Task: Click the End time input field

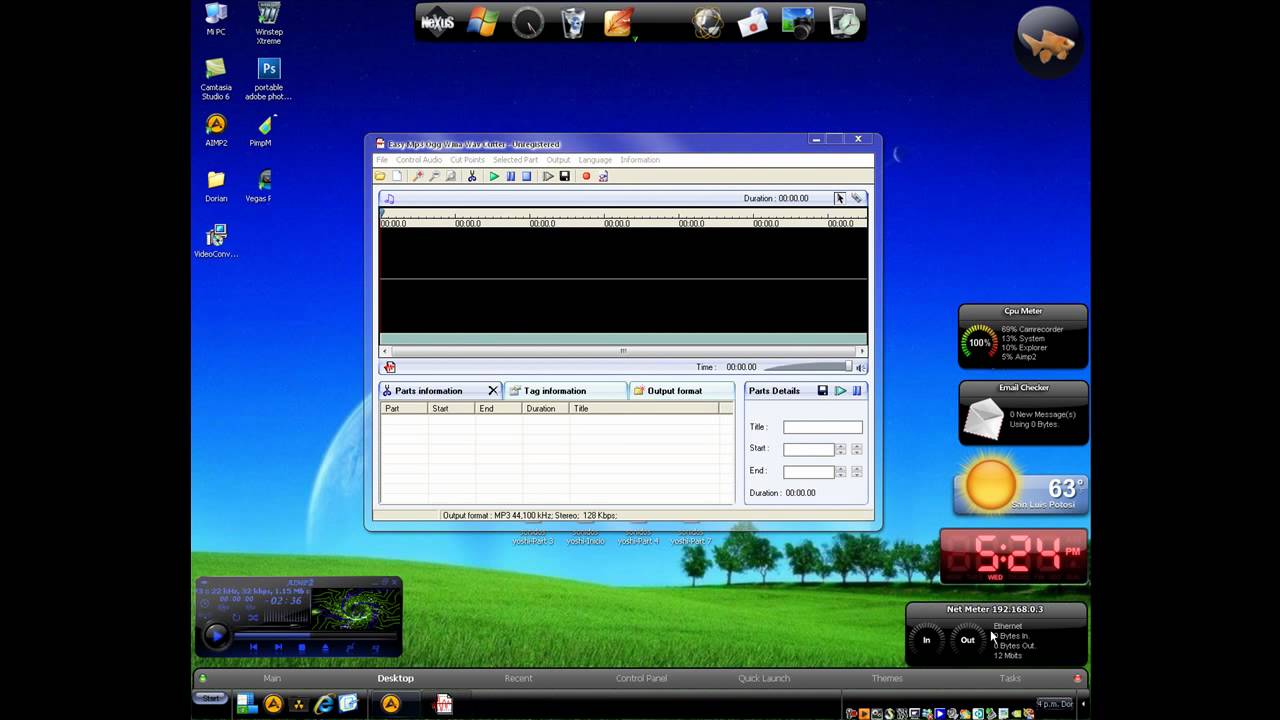Action: pos(808,471)
